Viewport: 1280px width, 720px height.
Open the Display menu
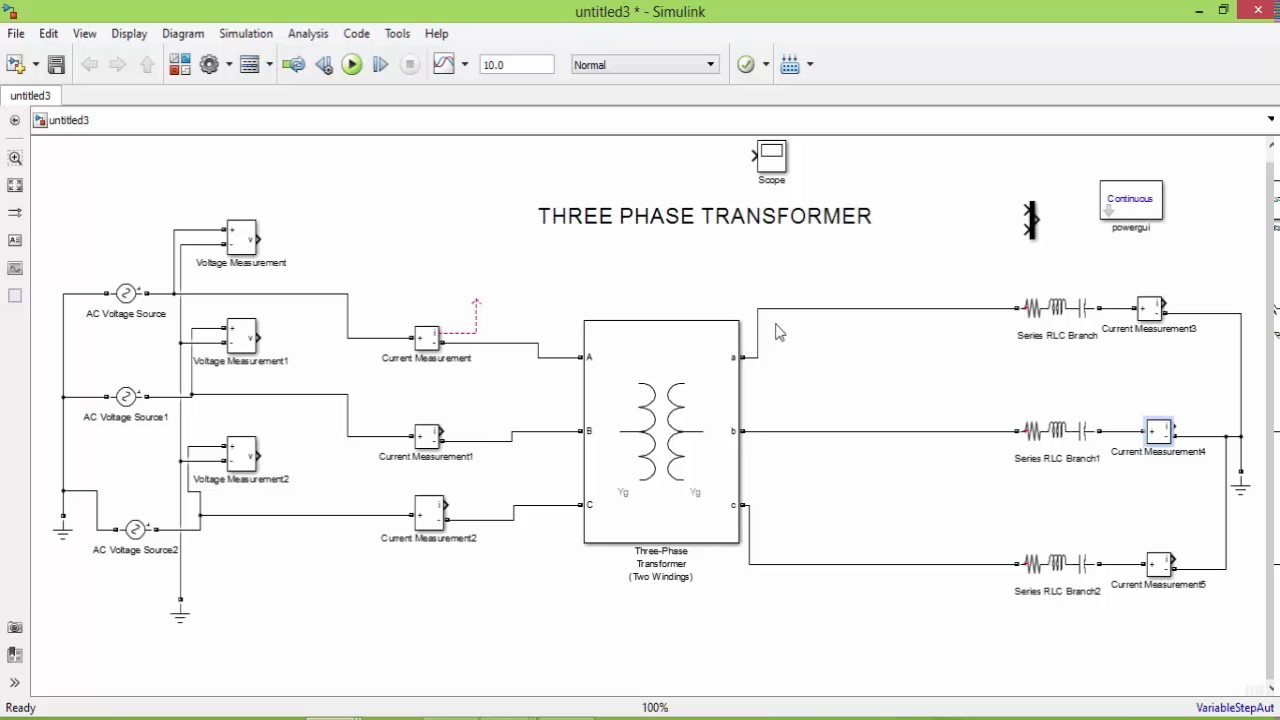pyautogui.click(x=129, y=33)
